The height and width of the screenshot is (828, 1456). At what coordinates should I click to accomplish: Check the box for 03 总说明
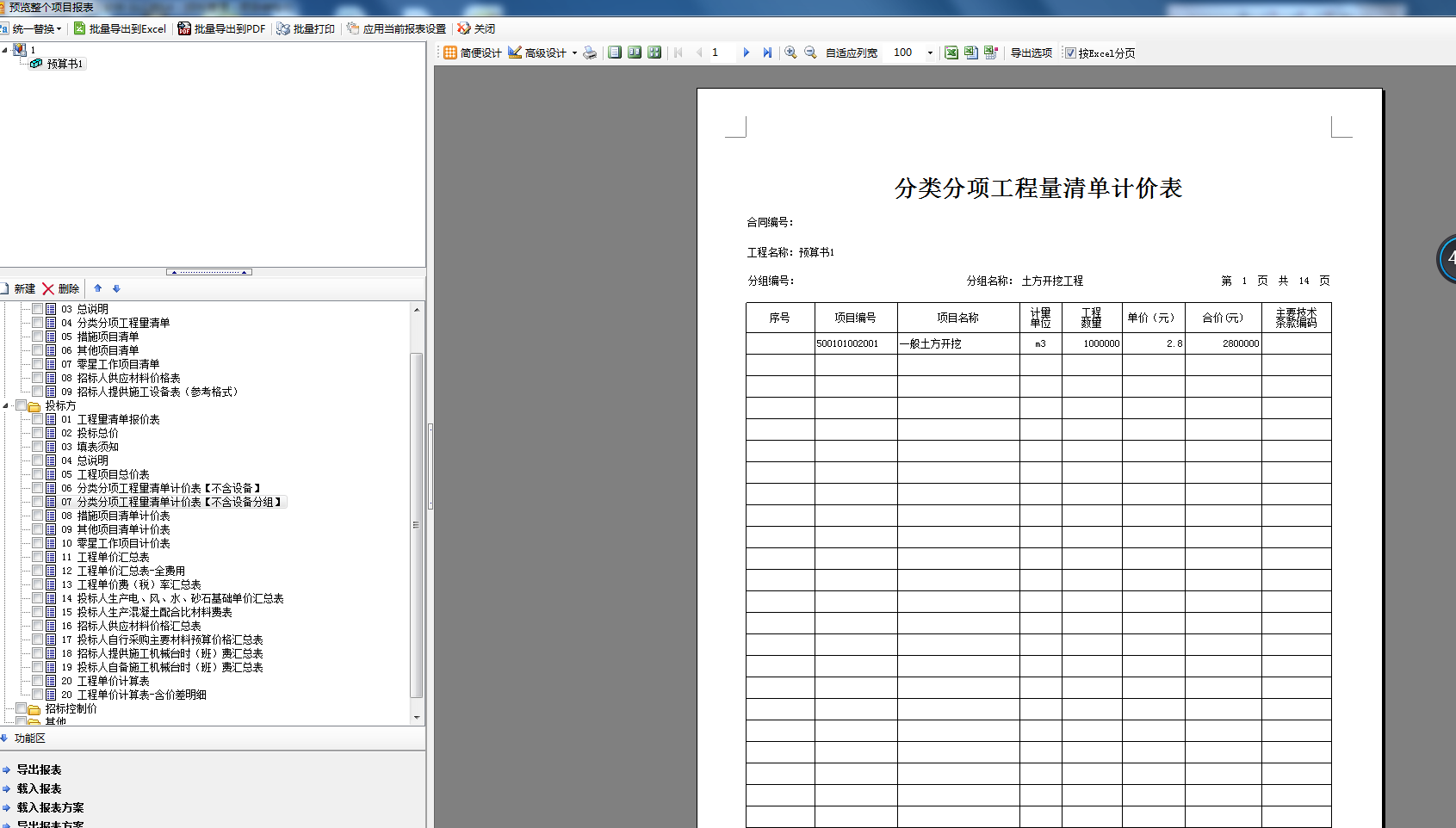pyautogui.click(x=38, y=308)
